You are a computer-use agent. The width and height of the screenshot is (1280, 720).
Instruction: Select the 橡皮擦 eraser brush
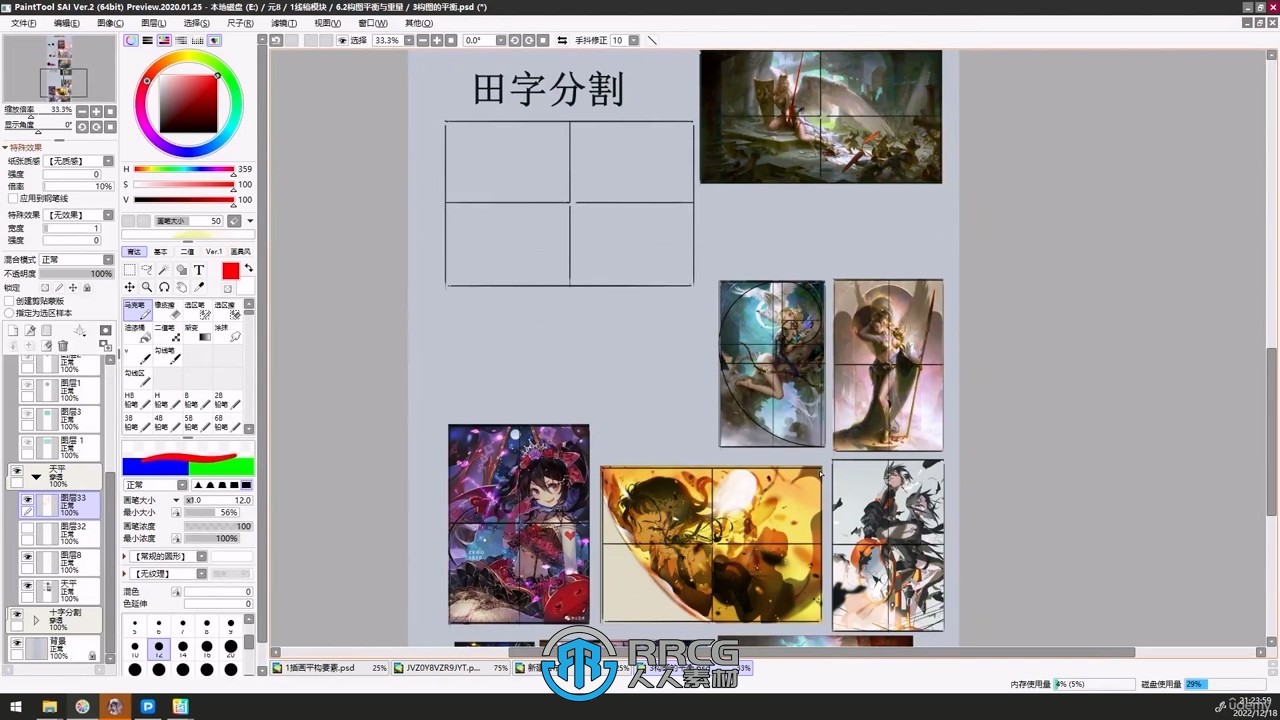pos(167,311)
